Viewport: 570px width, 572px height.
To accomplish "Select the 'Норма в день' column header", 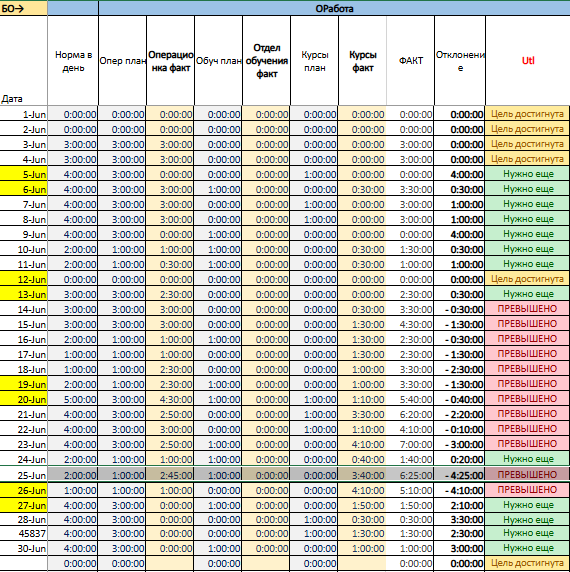I will point(73,61).
